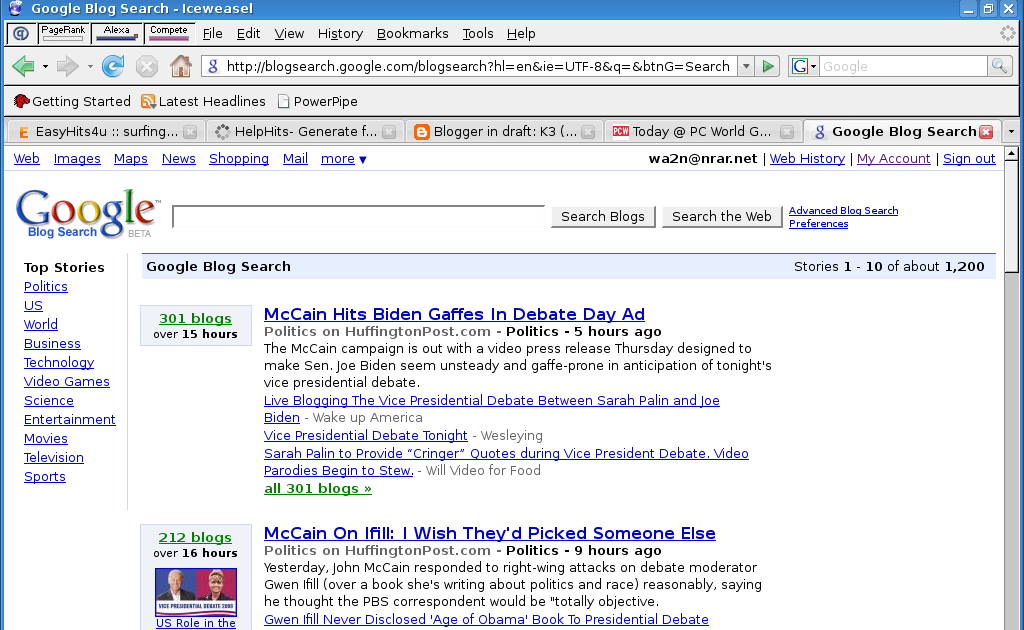This screenshot has width=1024, height=630.
Task: Open the vice presidential debate thumbnail
Action: tap(196, 591)
